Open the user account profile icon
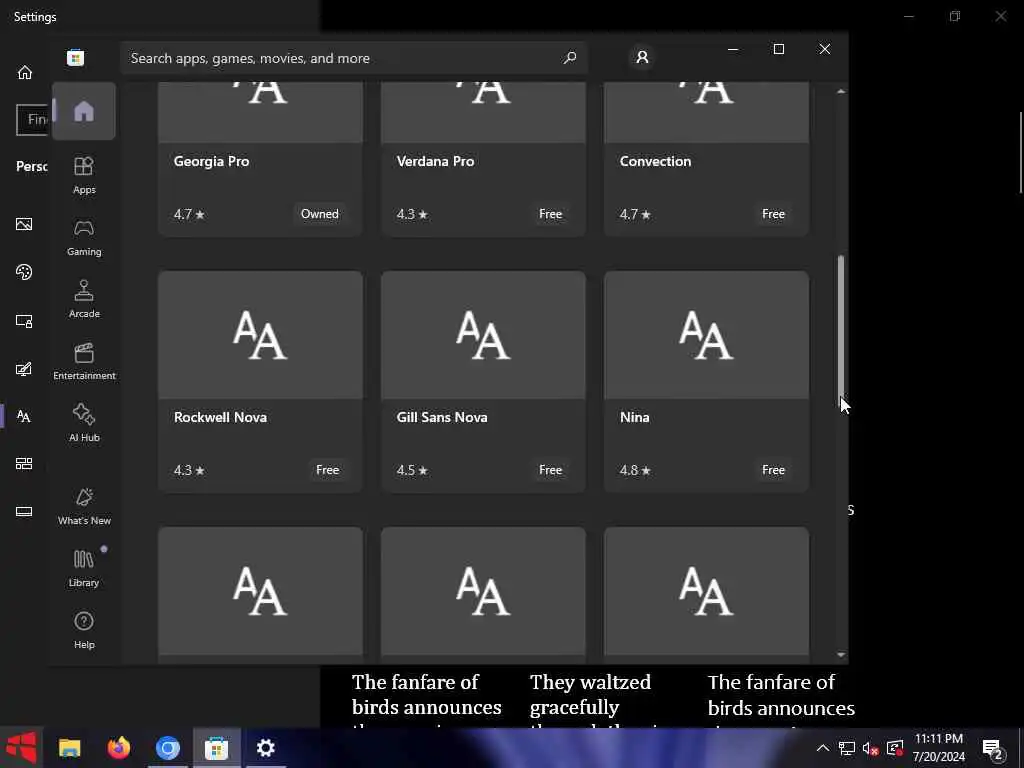The image size is (1024, 768). click(x=642, y=57)
